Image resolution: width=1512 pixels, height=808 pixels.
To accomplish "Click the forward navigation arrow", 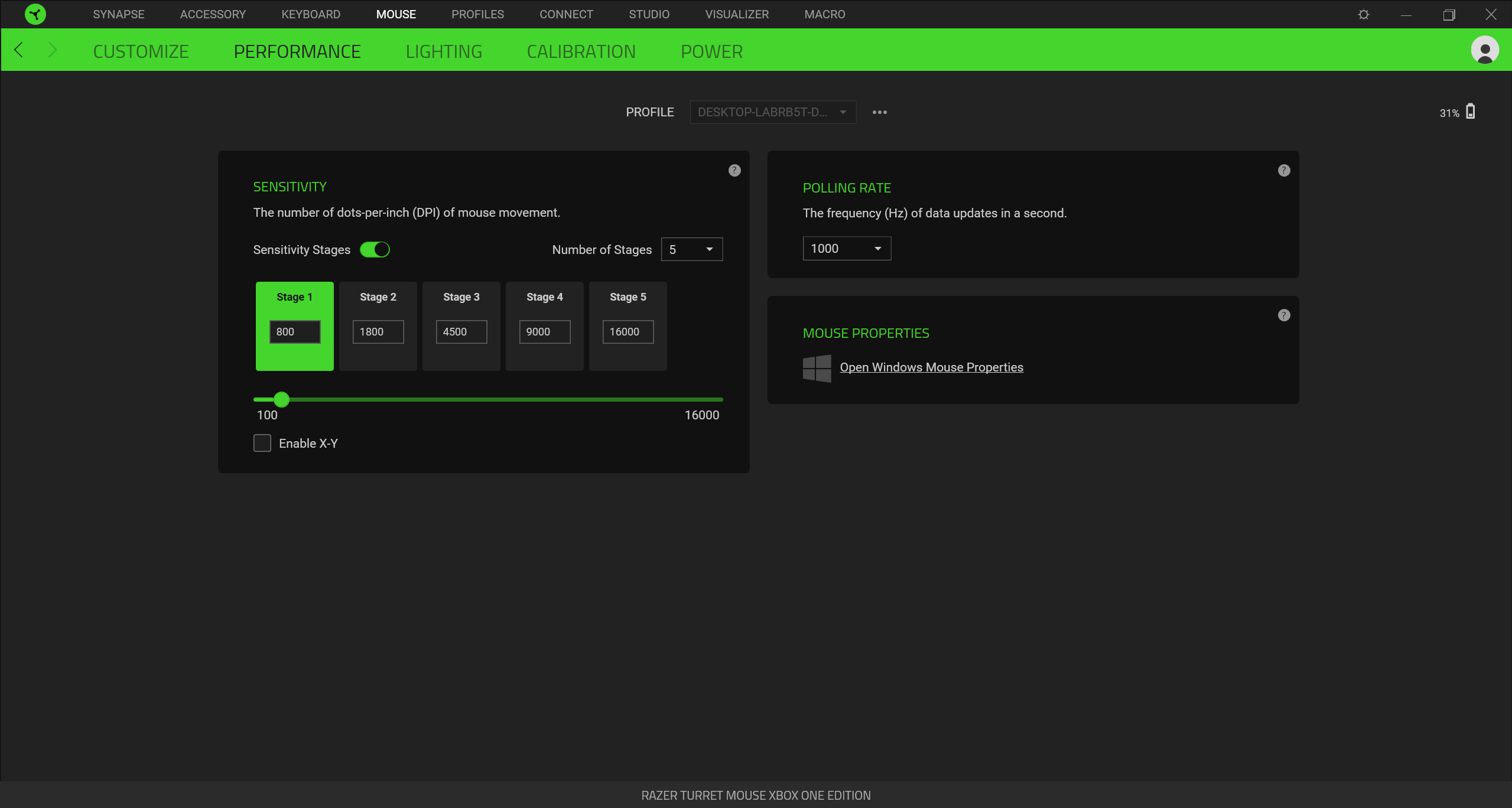I will (x=52, y=50).
